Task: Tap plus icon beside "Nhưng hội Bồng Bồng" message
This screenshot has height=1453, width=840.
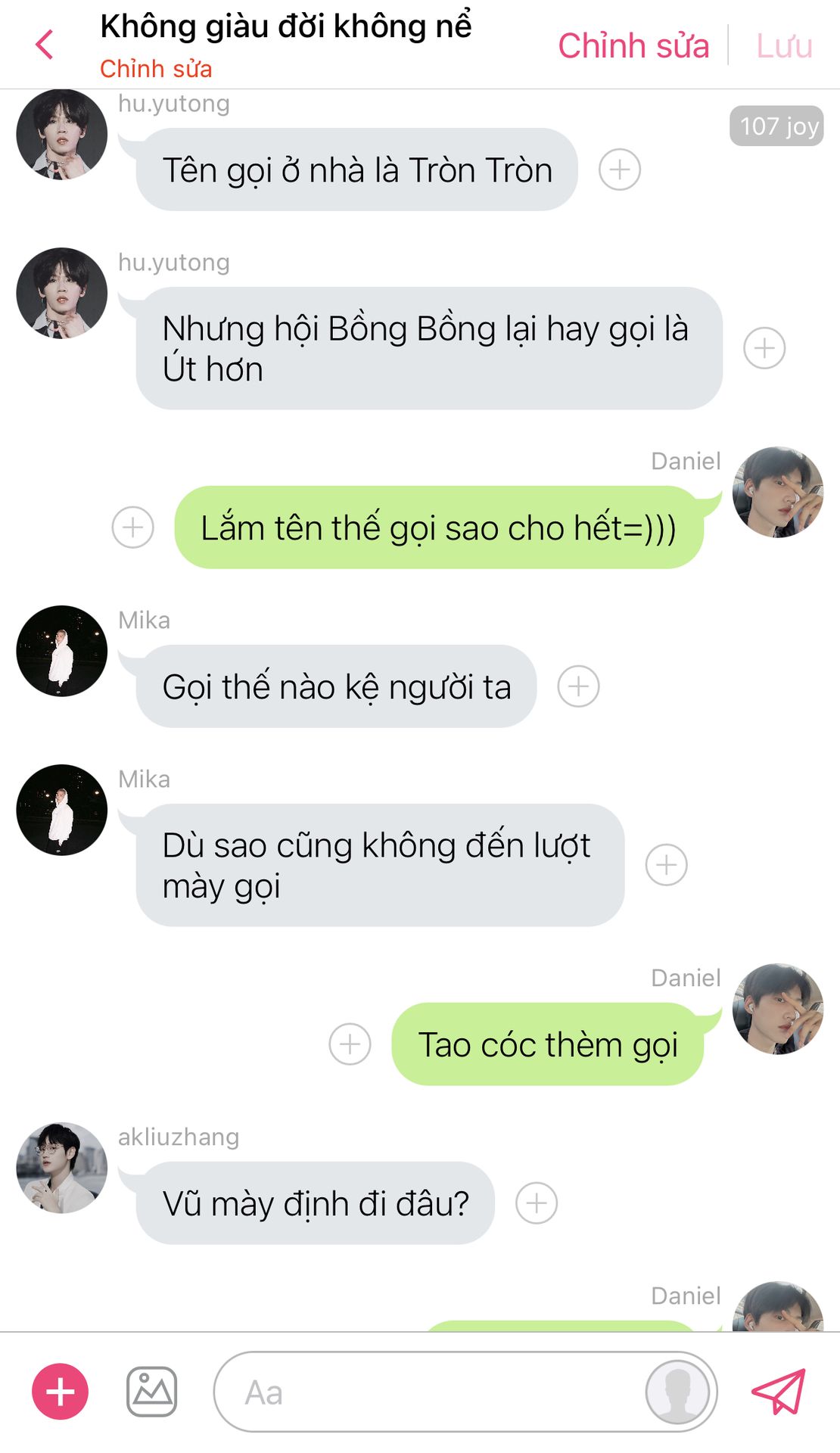Action: tap(764, 348)
